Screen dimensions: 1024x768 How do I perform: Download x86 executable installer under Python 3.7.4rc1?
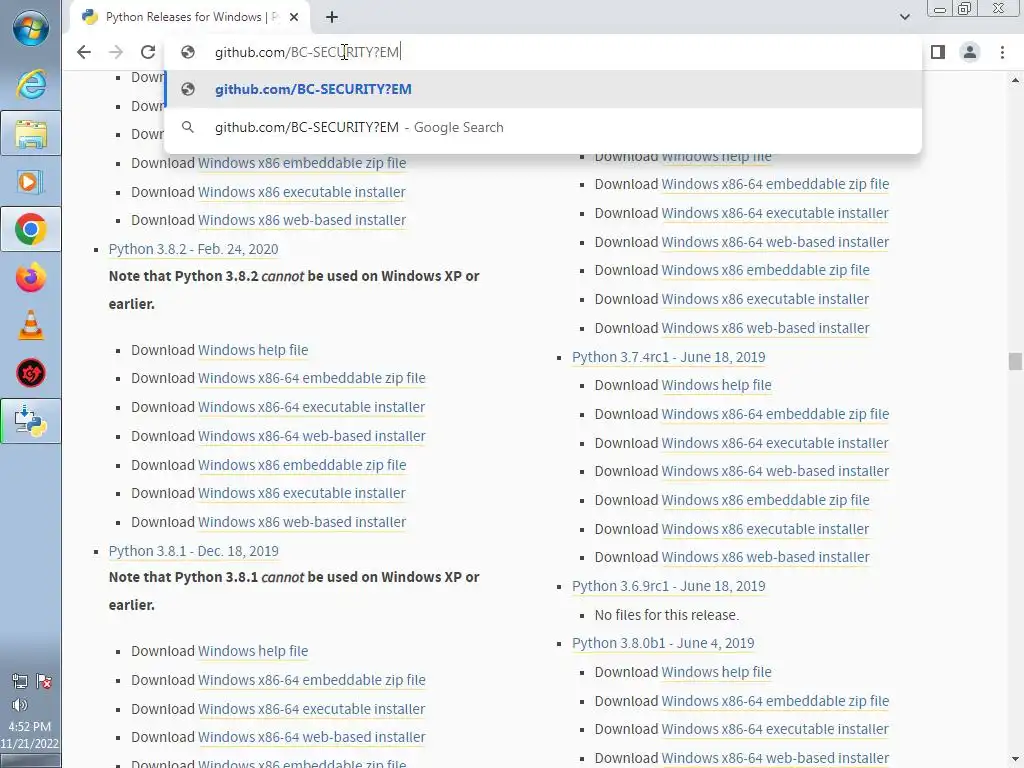(765, 529)
